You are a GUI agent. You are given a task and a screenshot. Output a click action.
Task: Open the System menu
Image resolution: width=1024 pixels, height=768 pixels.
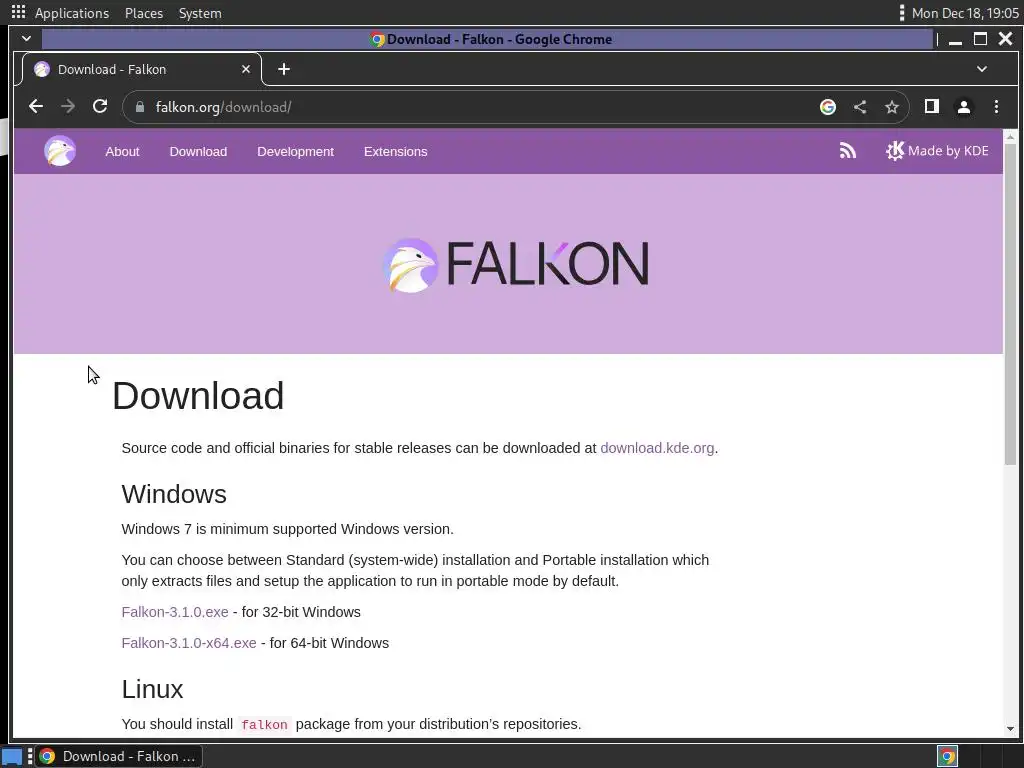[x=200, y=13]
